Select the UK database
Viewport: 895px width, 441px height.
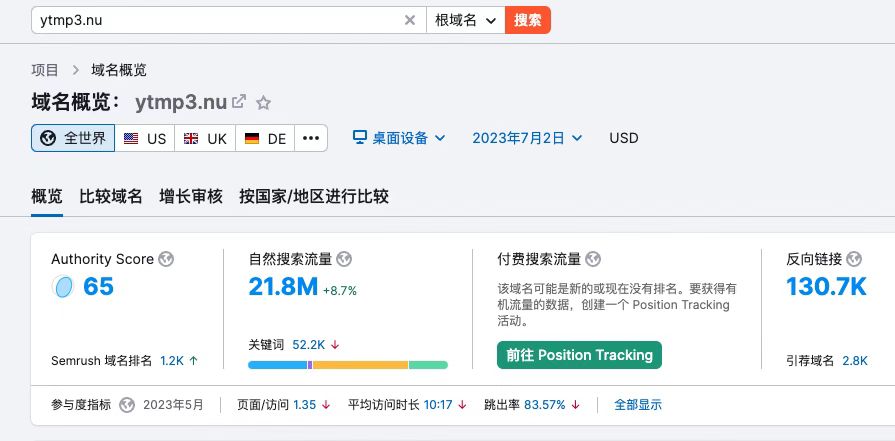coord(205,138)
